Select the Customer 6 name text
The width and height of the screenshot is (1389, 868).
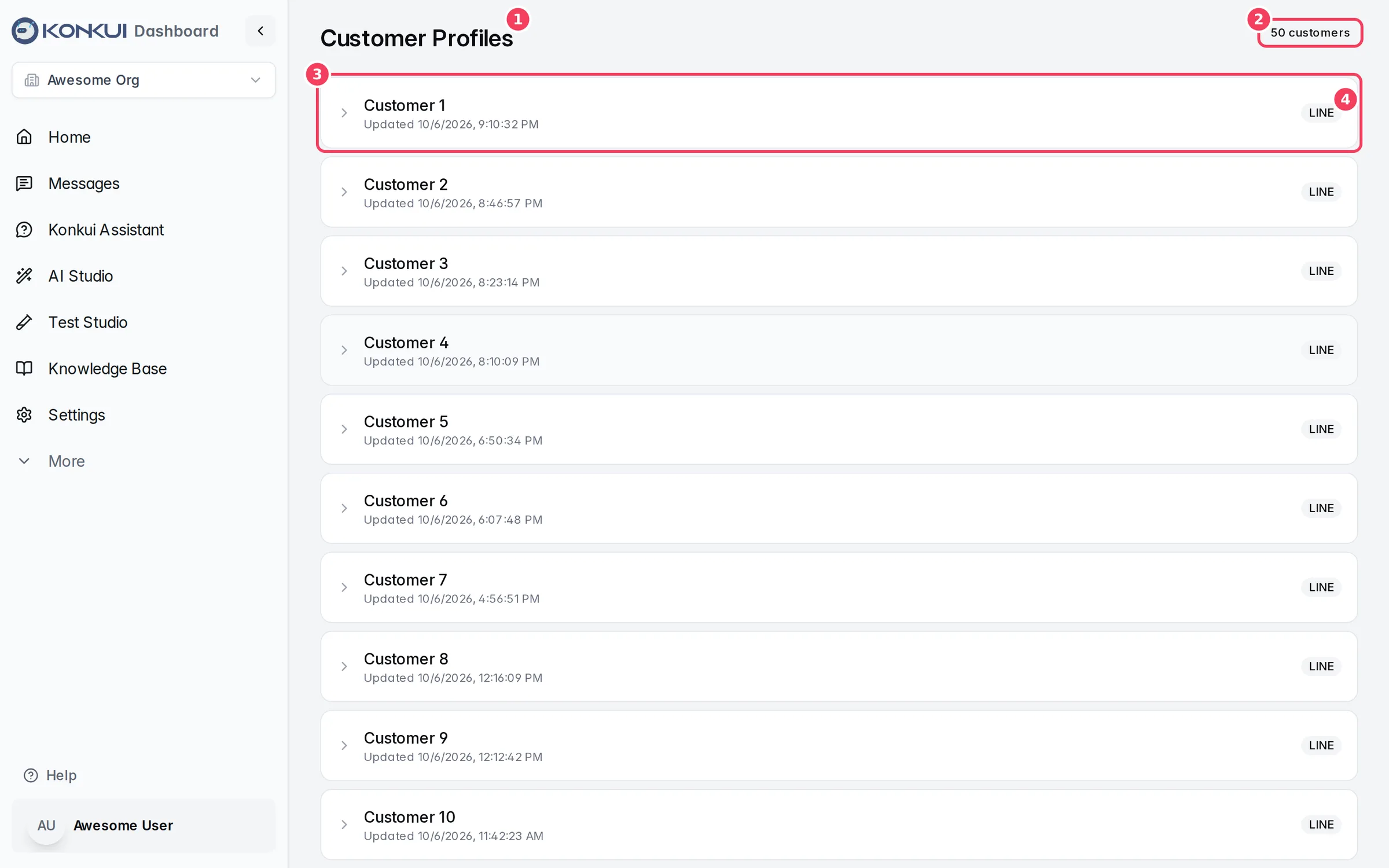point(406,501)
